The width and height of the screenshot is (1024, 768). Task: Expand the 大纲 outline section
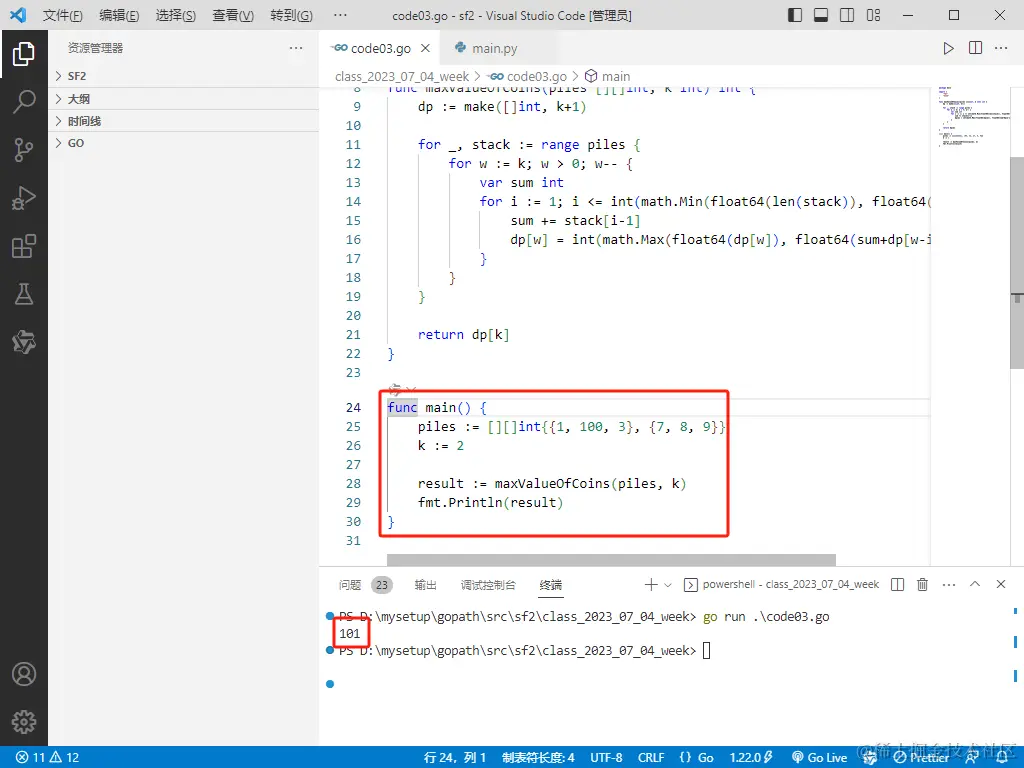click(x=184, y=99)
